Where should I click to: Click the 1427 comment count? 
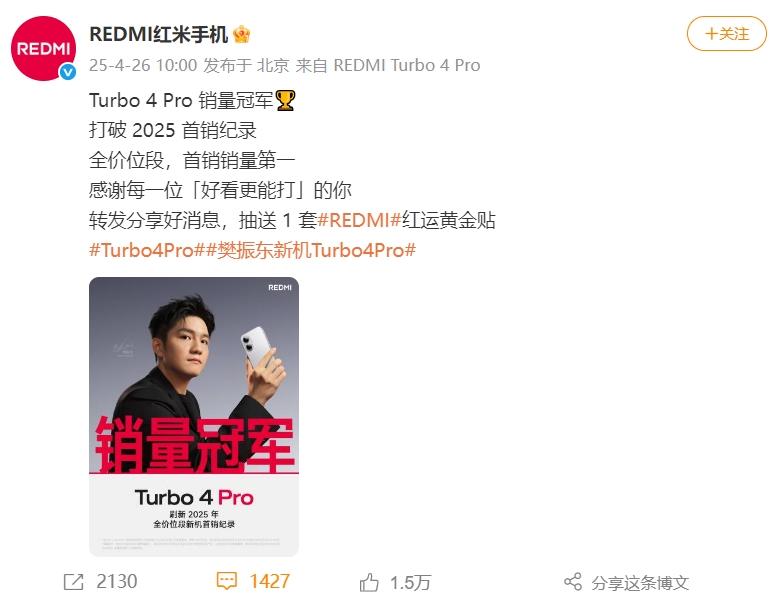[269, 582]
